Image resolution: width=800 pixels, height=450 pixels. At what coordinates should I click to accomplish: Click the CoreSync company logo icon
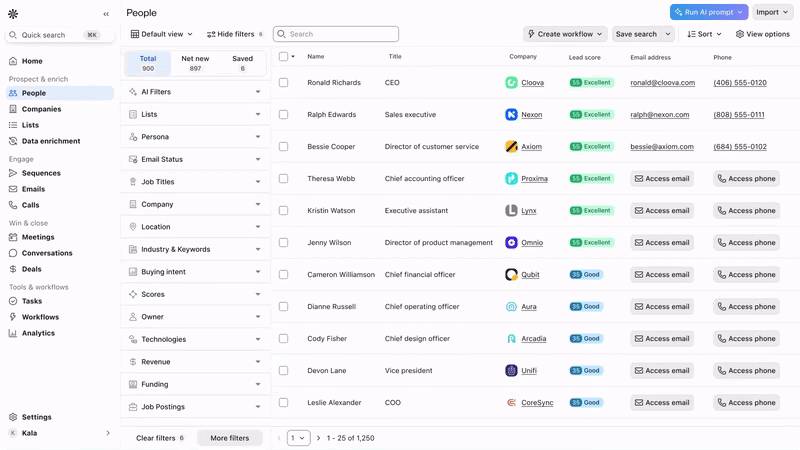pos(511,403)
